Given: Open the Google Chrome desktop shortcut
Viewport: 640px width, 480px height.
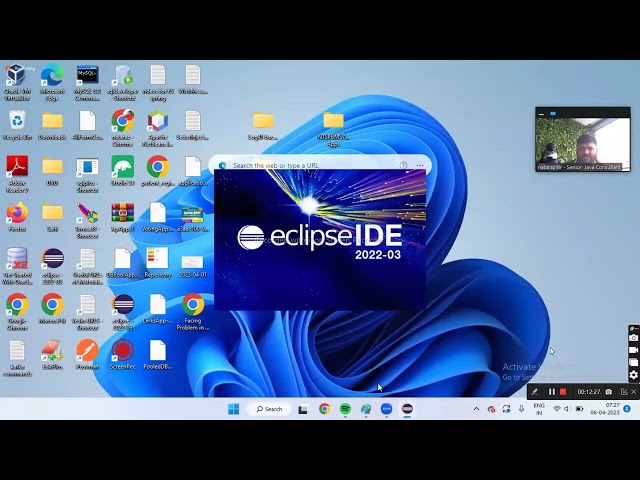Looking at the screenshot, I should 17,312.
